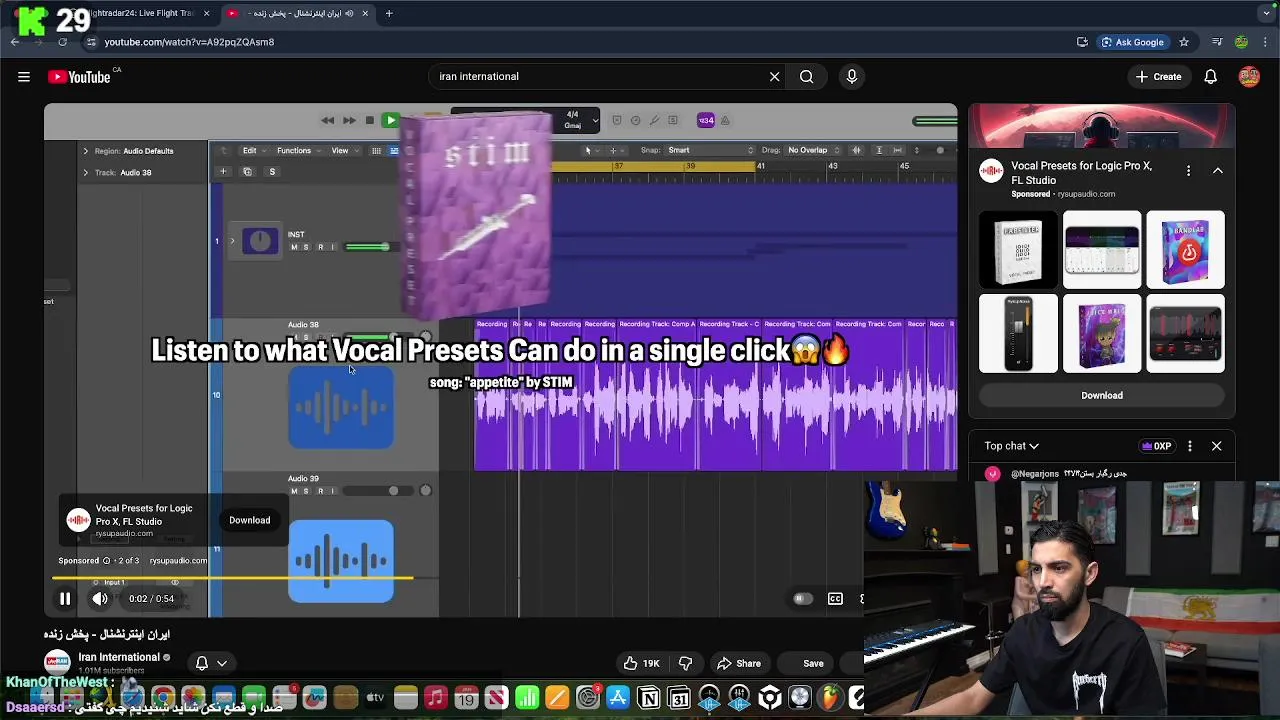
Task: Click the ad info icon beside Sponsored
Action: (106, 561)
